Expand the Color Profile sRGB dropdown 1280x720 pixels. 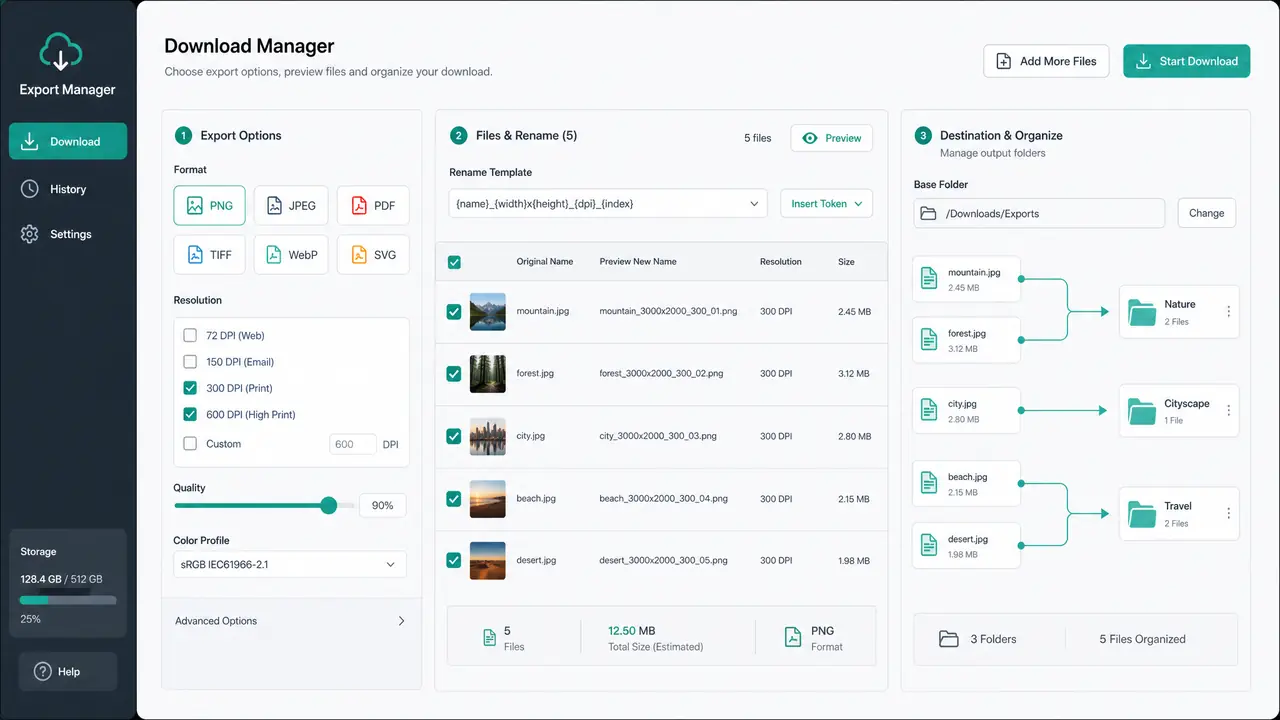290,564
